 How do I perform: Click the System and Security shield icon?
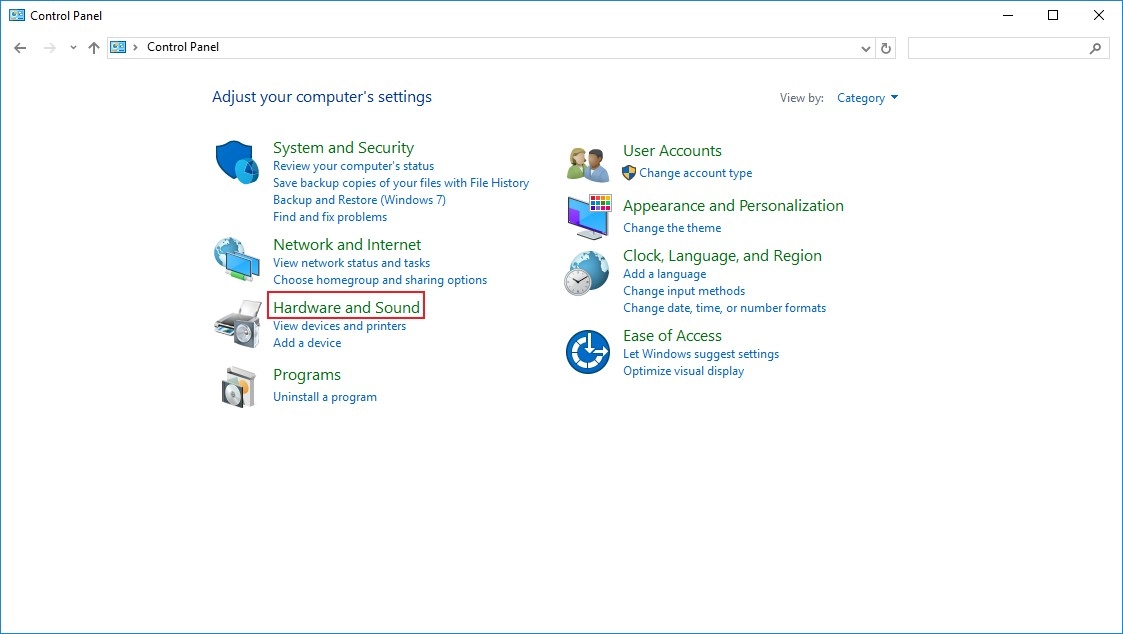click(x=236, y=160)
